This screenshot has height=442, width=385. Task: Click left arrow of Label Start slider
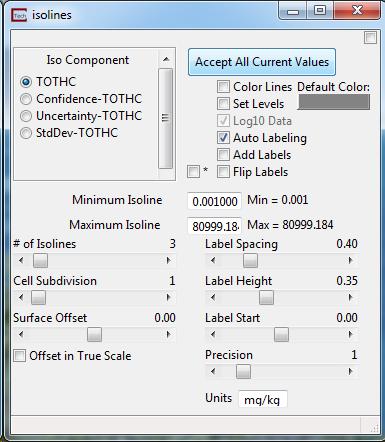pyautogui.click(x=213, y=334)
